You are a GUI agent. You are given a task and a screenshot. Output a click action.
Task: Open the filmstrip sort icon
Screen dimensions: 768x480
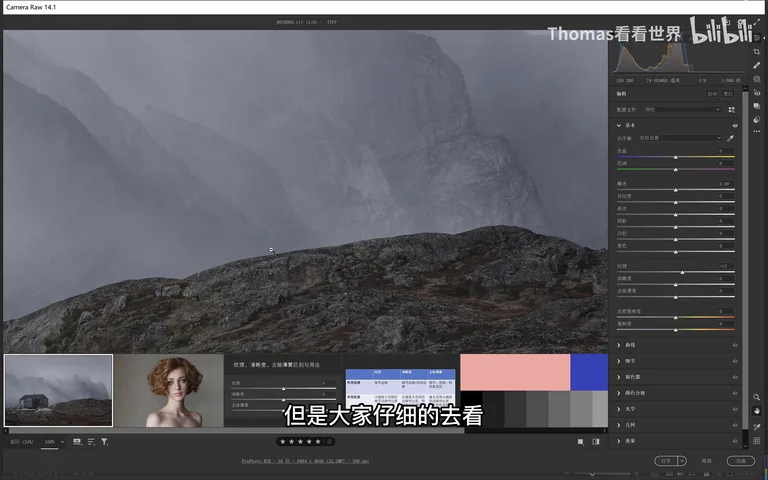coord(91,442)
